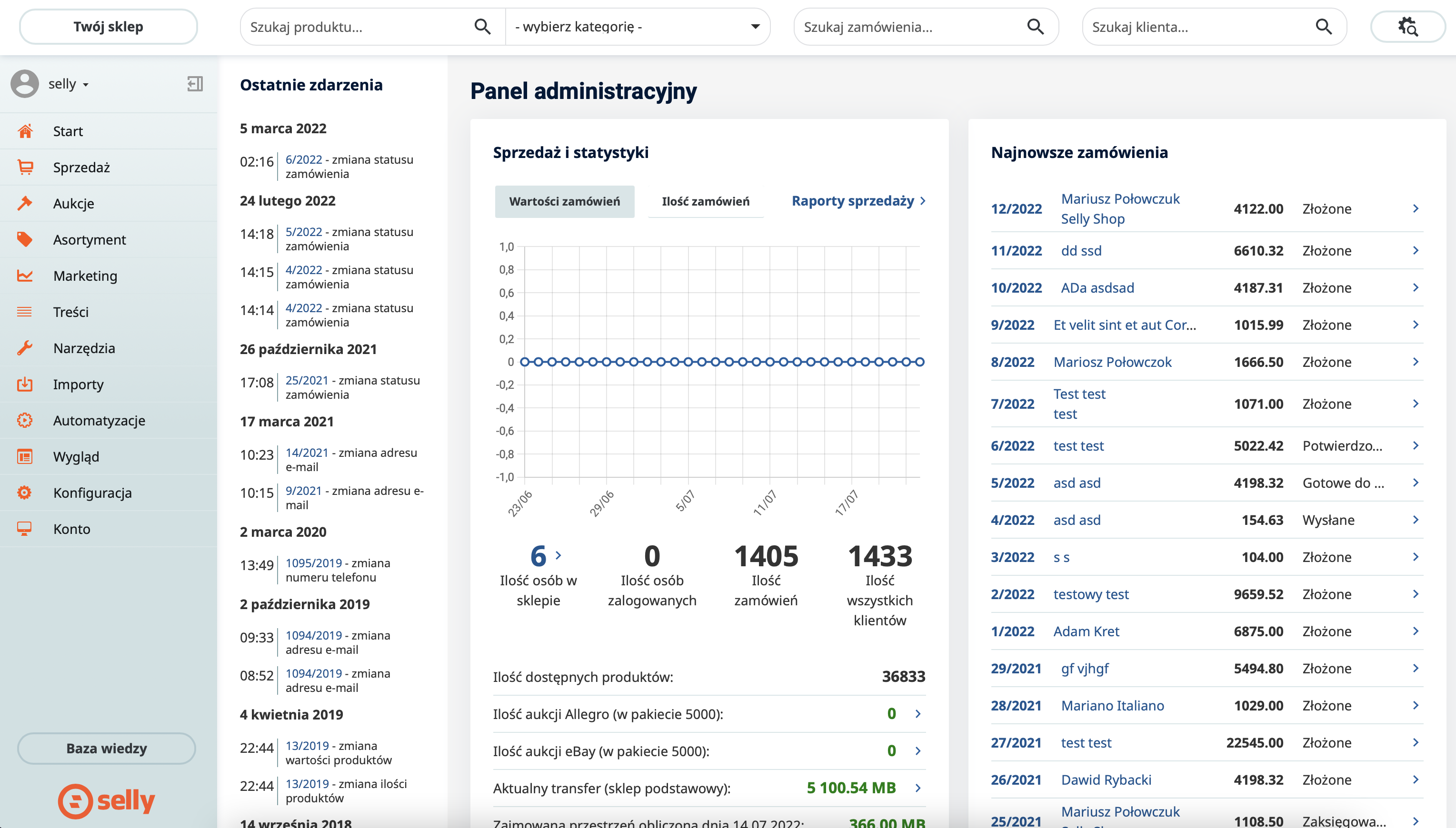Screen dimensions: 1456x828
Task: Click the Baza wiedzy button
Action: pyautogui.click(x=106, y=749)
